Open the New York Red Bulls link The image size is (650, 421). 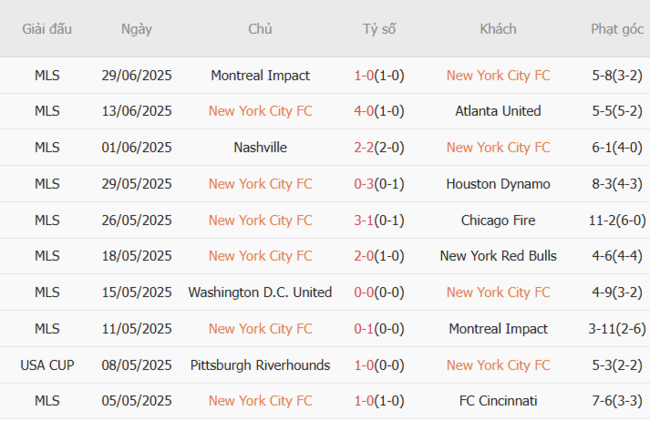pos(498,256)
